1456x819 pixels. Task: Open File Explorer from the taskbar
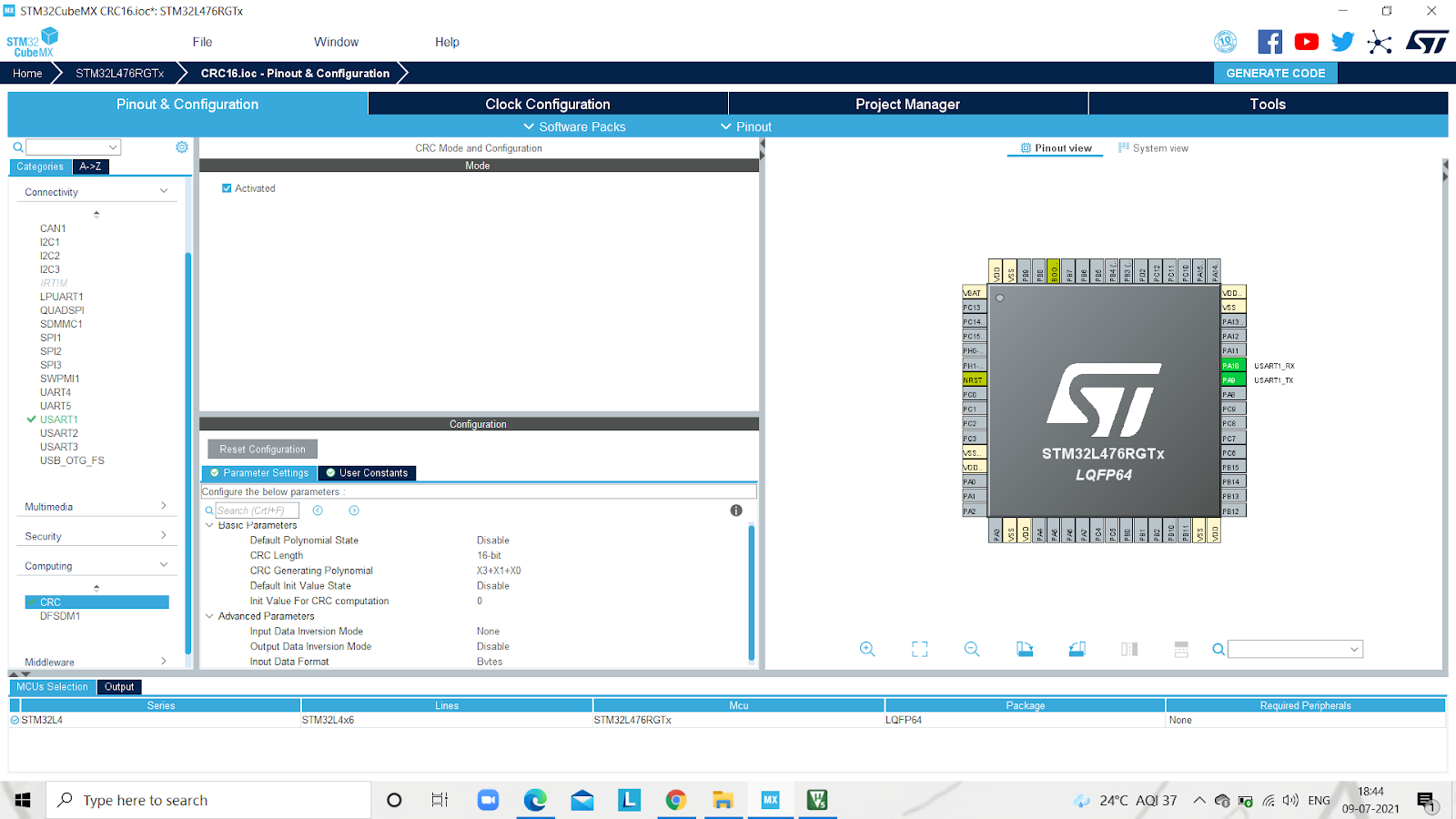(723, 800)
